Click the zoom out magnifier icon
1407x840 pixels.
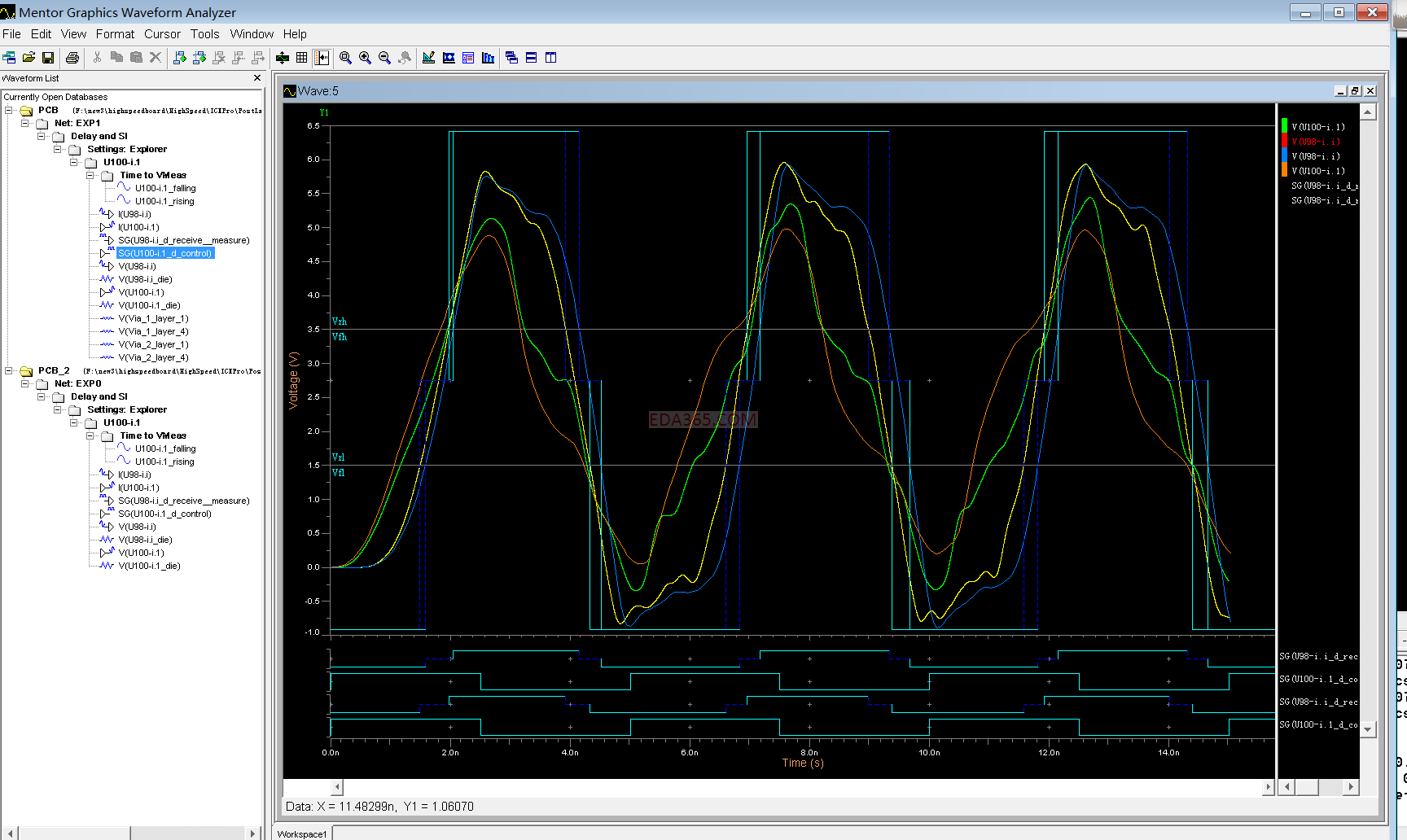point(384,58)
